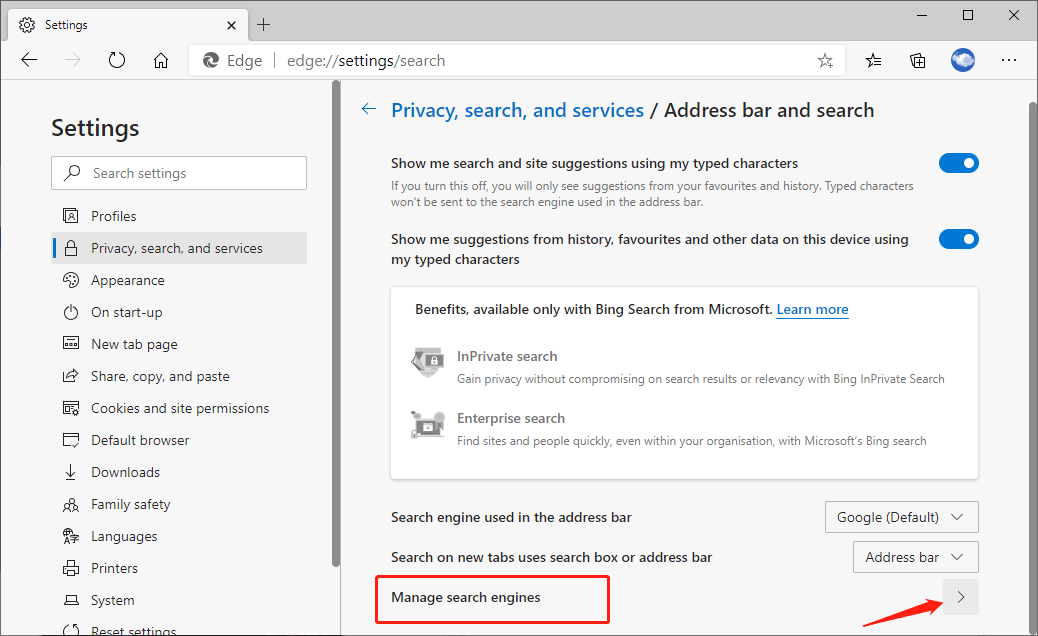Open Default browser settings section

(x=179, y=440)
